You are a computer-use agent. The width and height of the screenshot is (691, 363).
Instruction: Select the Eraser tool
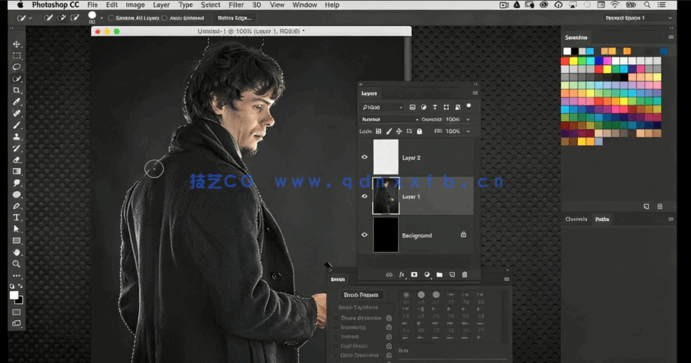(16, 159)
